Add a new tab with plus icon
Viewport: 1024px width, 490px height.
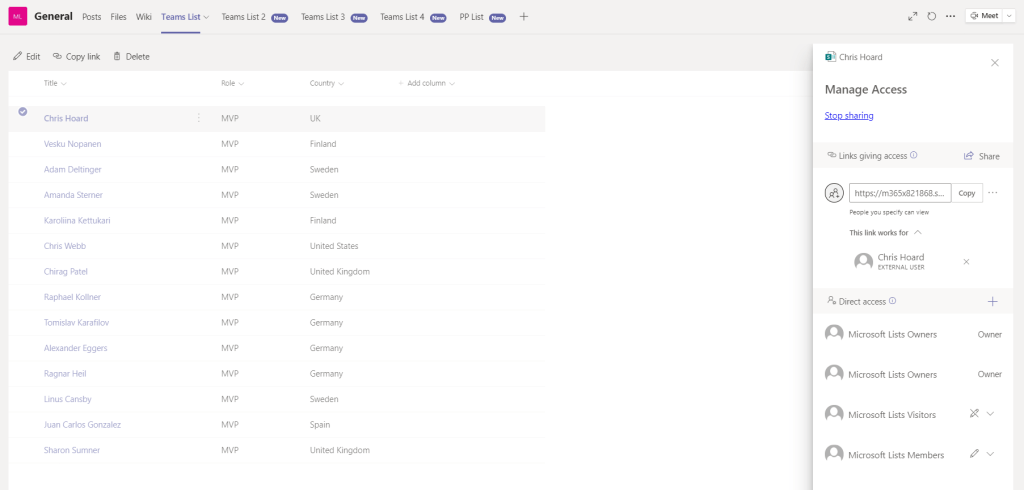524,17
